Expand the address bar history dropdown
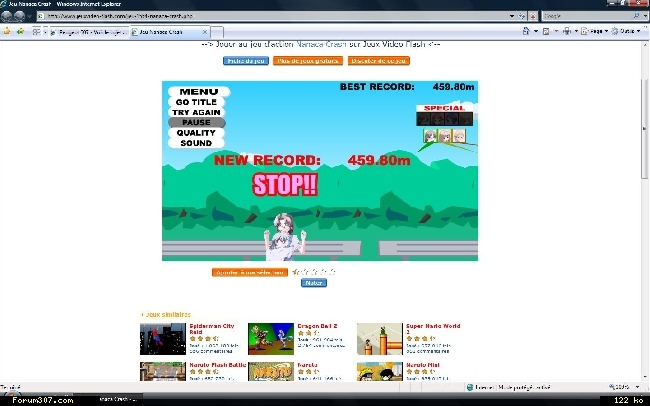This screenshot has width=650, height=406. 512,16
